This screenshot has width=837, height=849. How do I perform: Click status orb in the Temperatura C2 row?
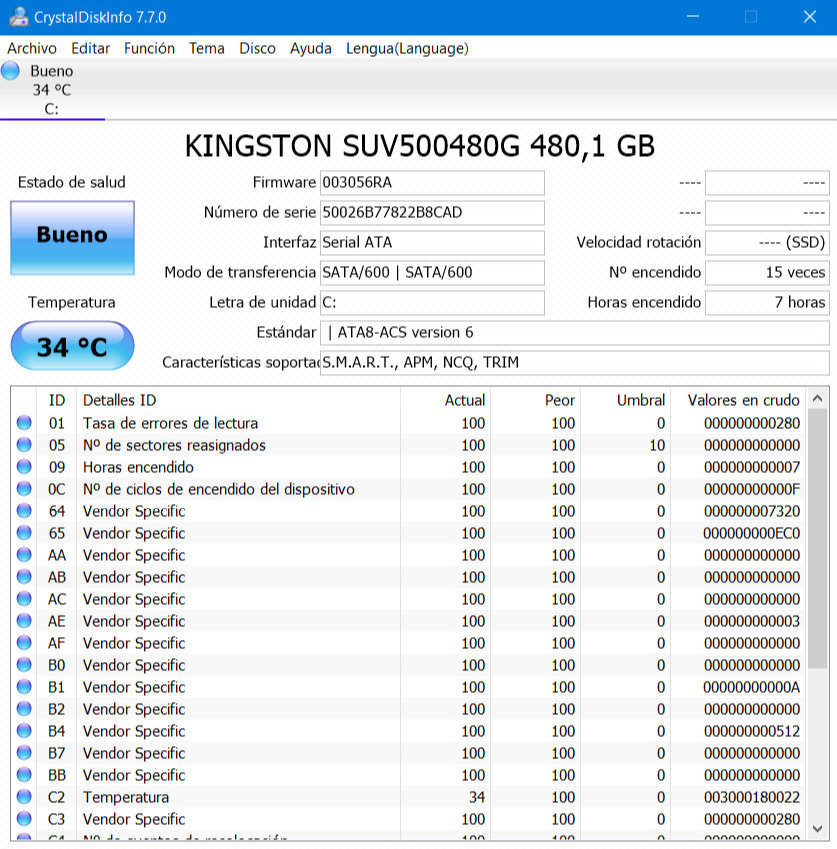[x=24, y=797]
